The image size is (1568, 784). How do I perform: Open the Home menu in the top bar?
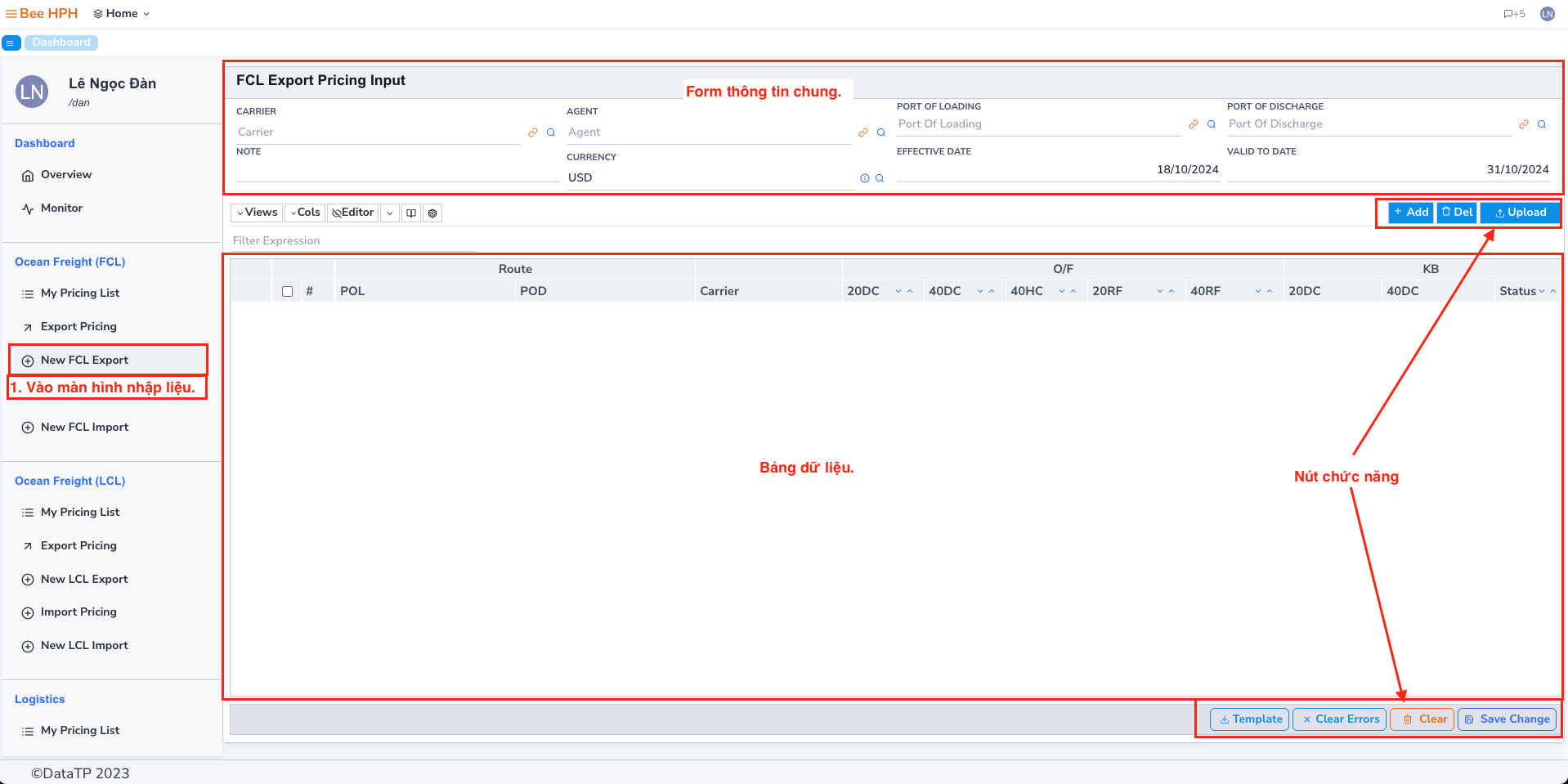(x=120, y=13)
